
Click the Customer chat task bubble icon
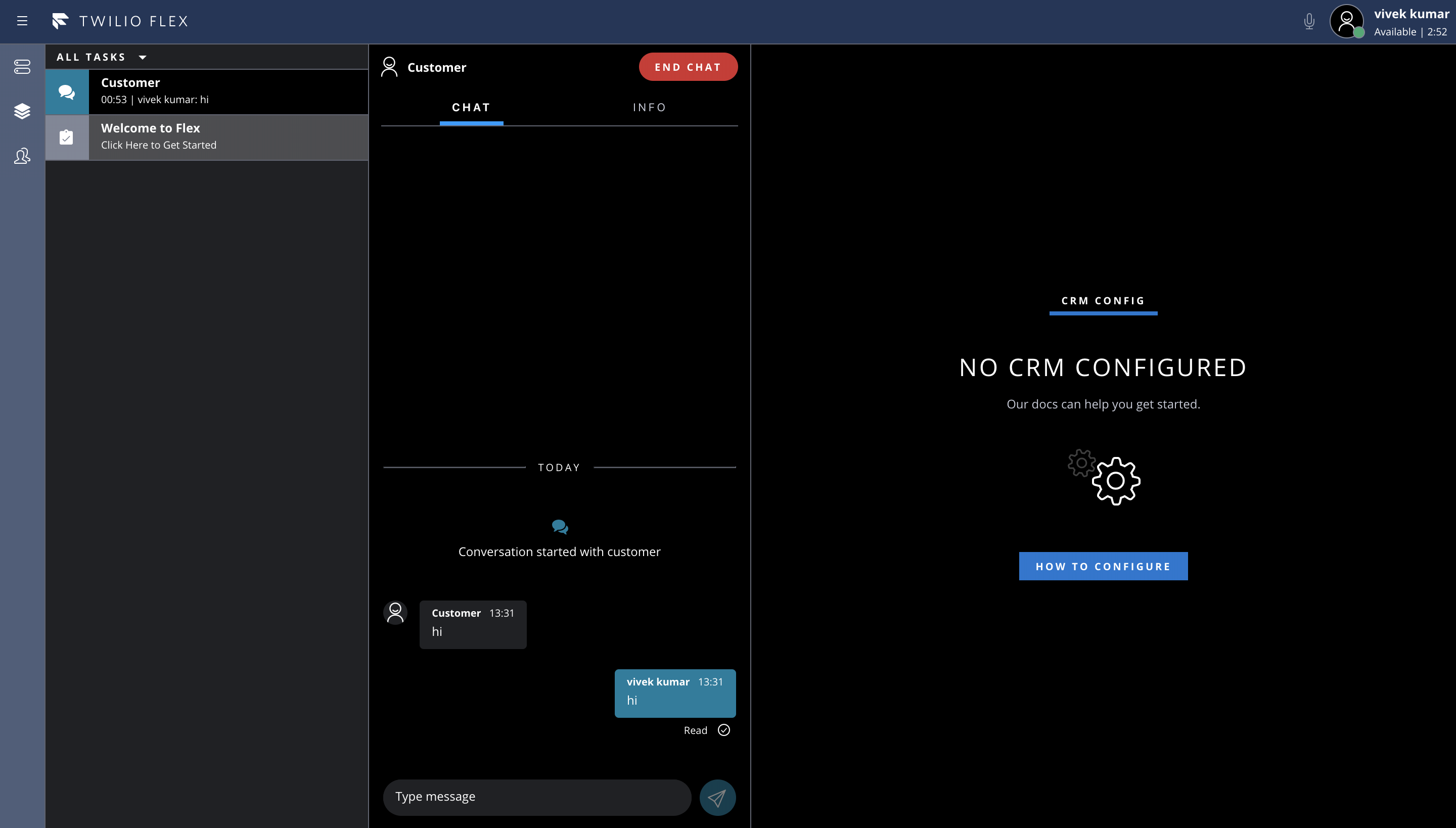pos(67,92)
